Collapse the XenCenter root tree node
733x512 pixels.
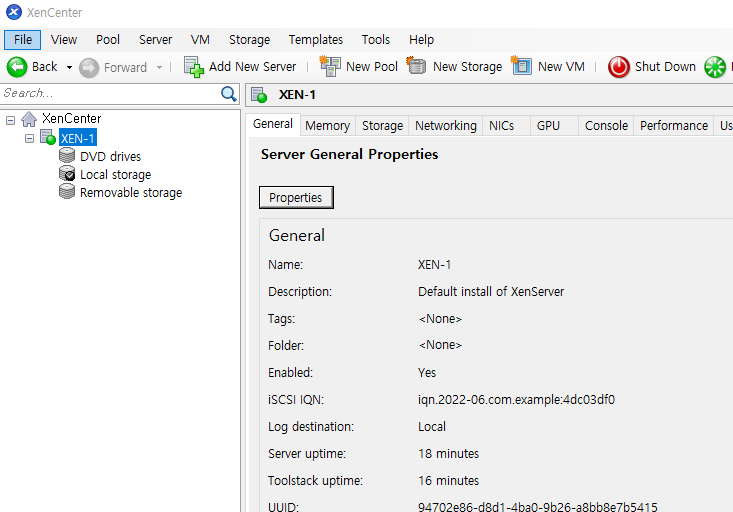10,121
